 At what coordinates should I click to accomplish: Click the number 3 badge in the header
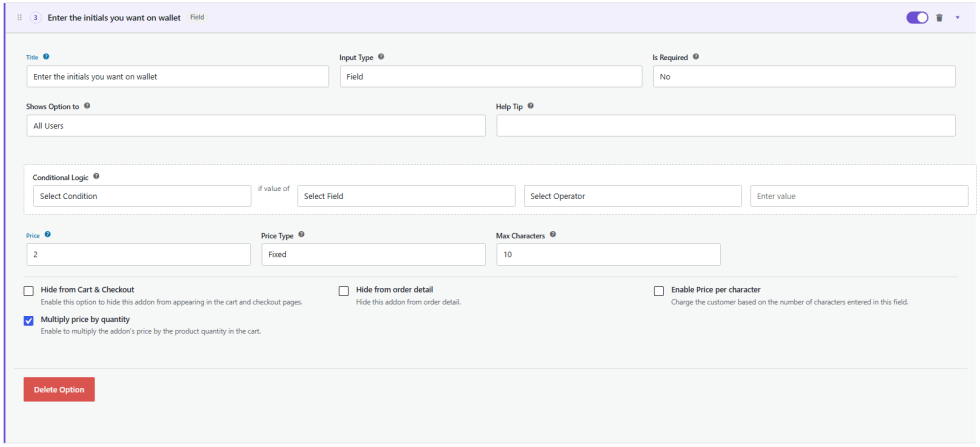click(x=35, y=18)
